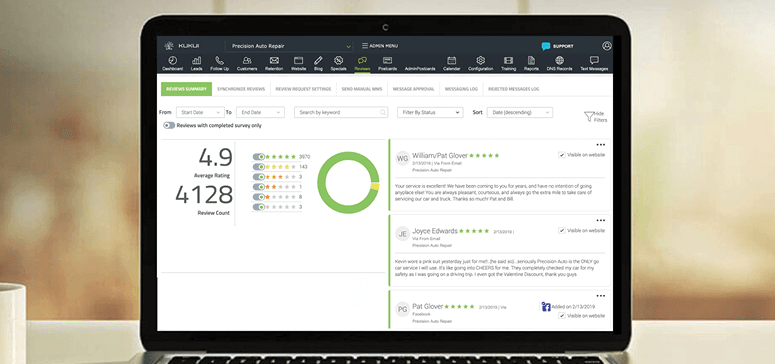Uncheck Visible on website for Pat Glover

click(561, 316)
